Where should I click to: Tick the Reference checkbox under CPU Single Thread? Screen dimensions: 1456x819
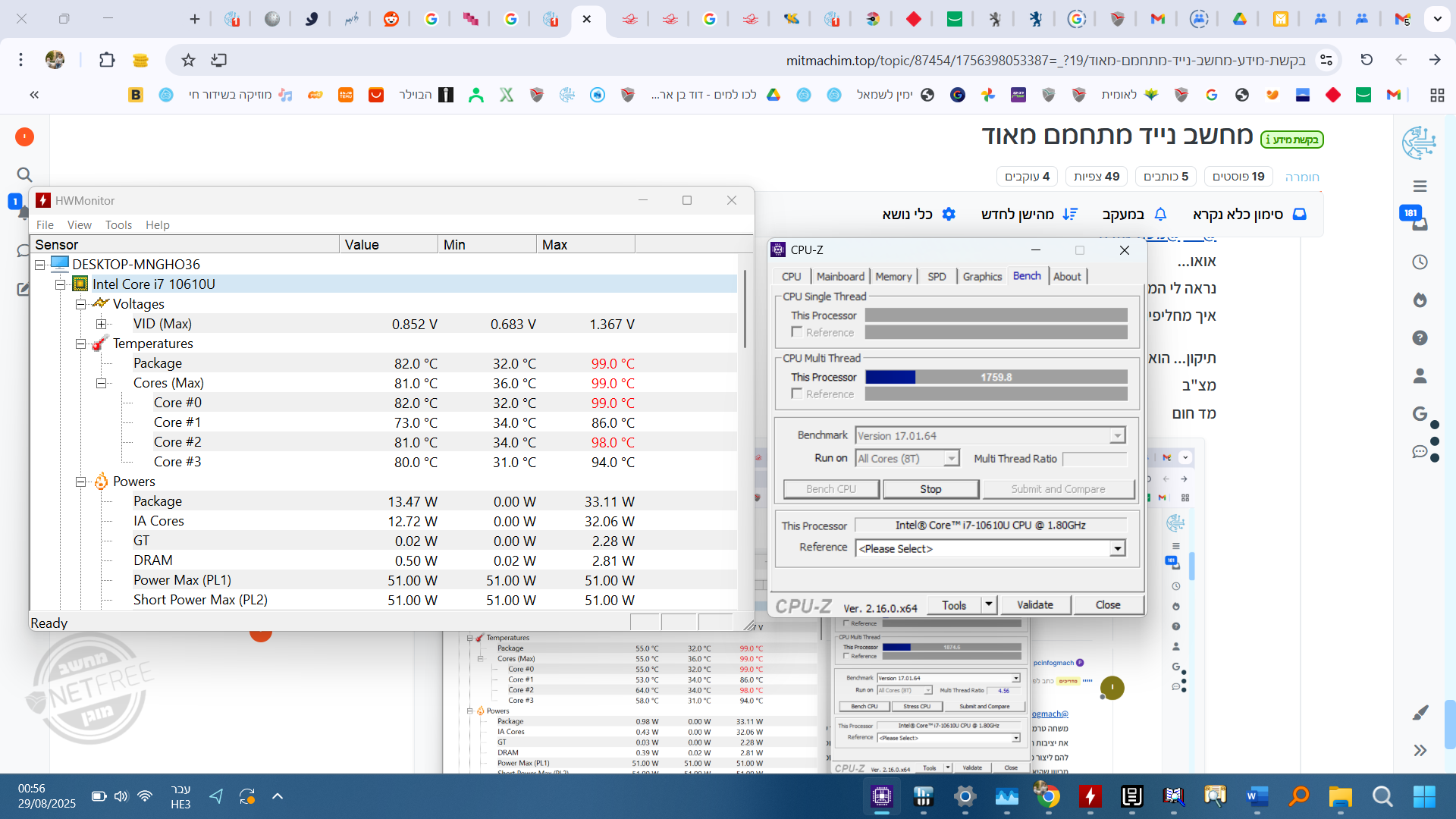(x=797, y=332)
